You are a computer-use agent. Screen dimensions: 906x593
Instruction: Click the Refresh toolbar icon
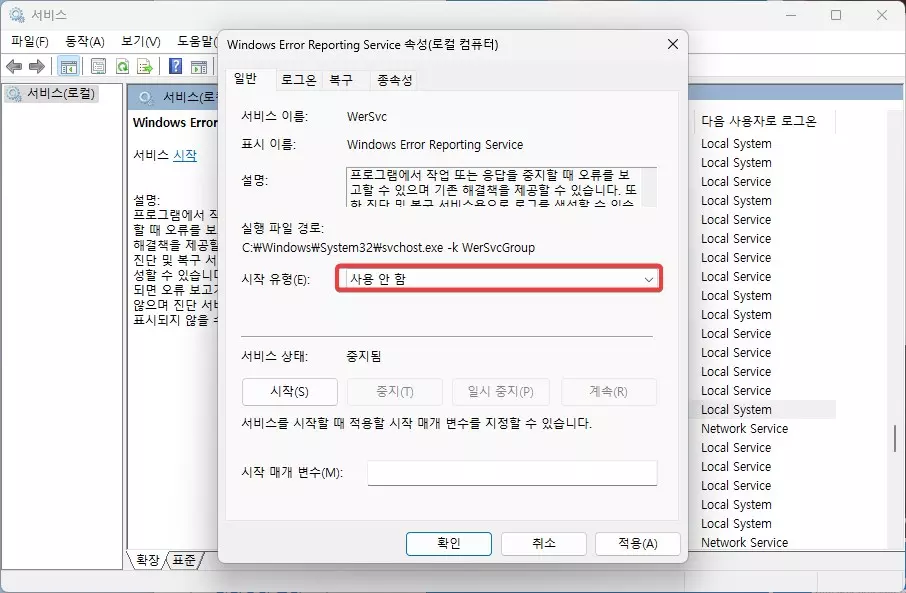pyautogui.click(x=122, y=66)
